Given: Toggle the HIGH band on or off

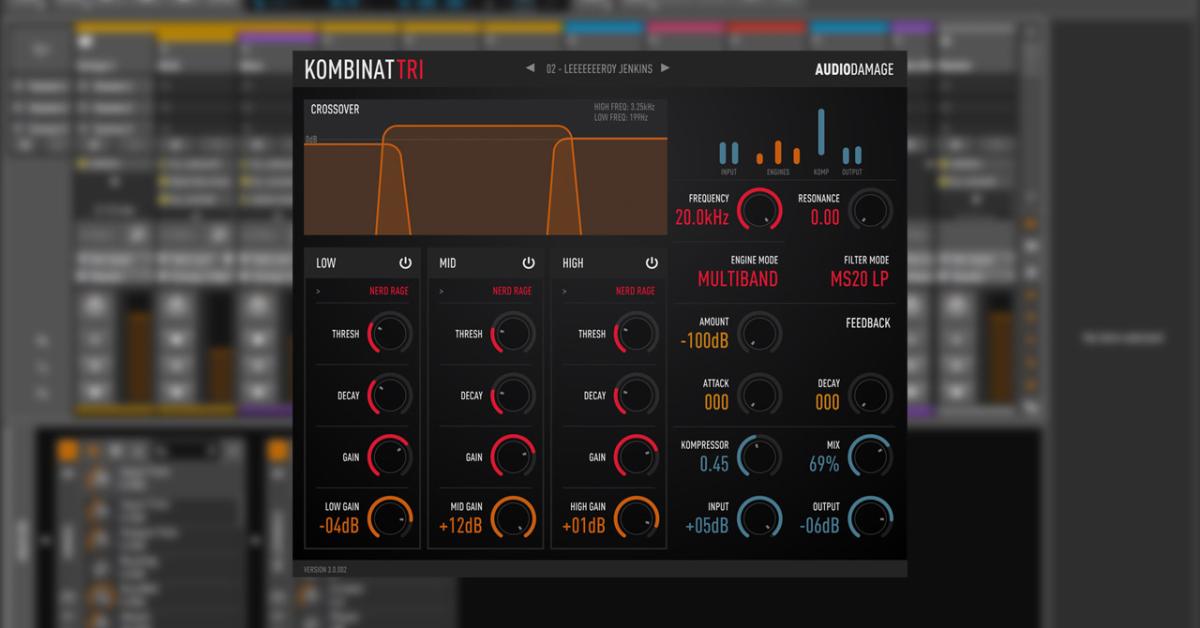Looking at the screenshot, I should [x=653, y=261].
